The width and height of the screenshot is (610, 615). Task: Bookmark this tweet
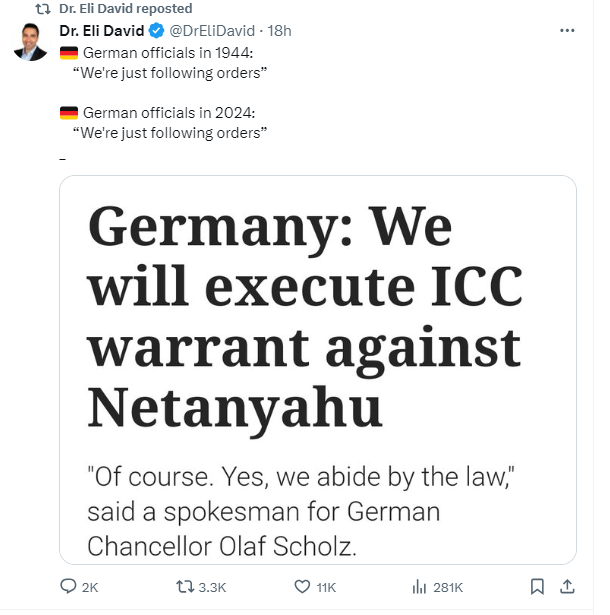tap(537, 587)
